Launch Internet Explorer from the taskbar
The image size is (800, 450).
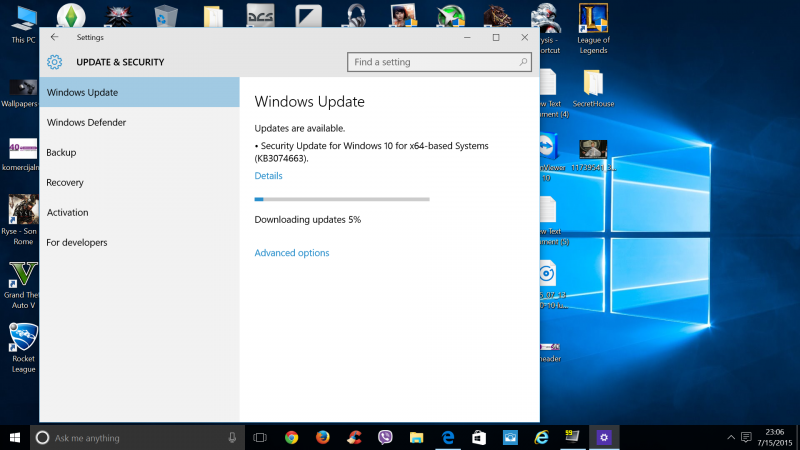pos(541,438)
